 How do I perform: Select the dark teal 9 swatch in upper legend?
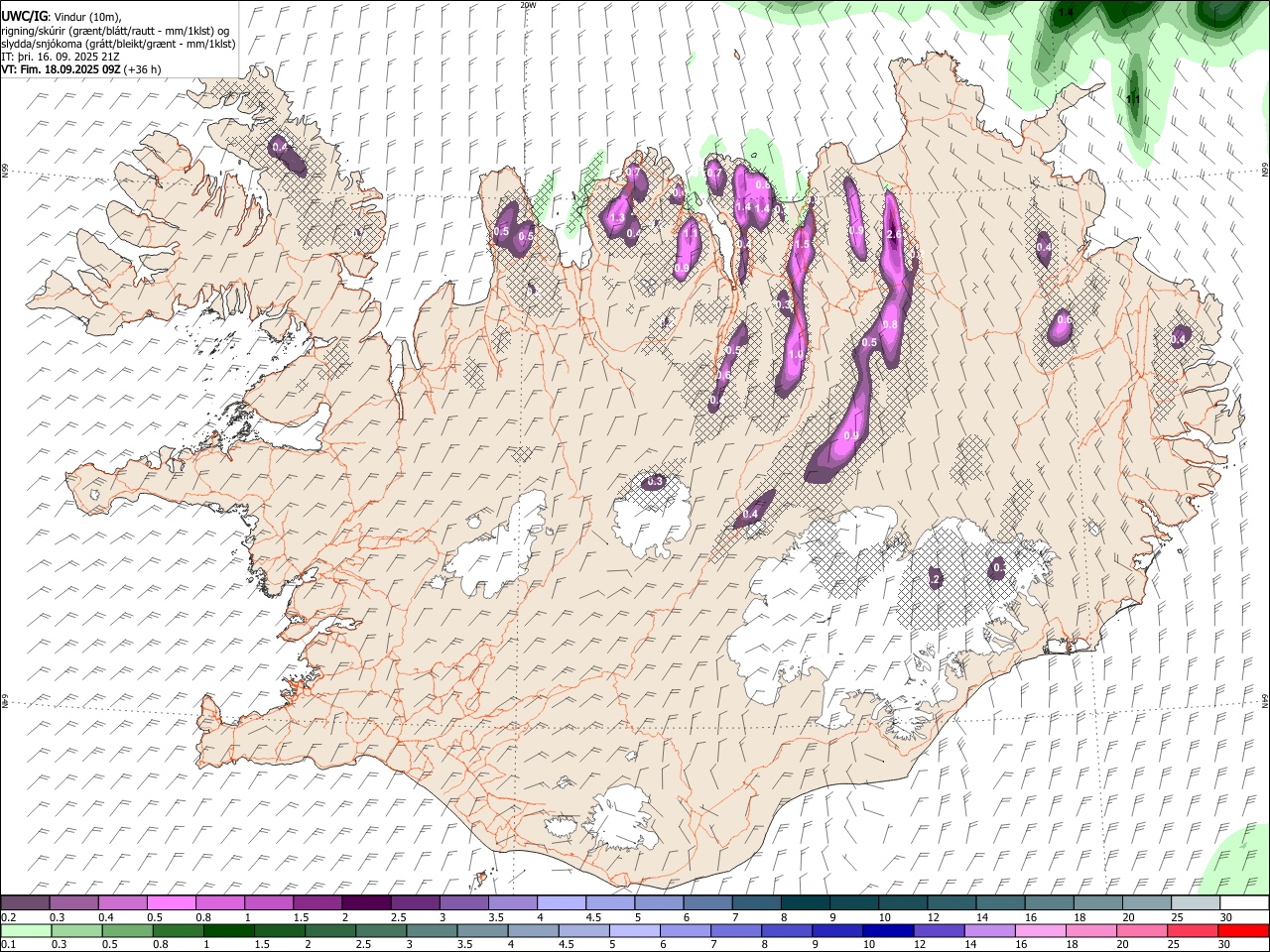(x=853, y=902)
